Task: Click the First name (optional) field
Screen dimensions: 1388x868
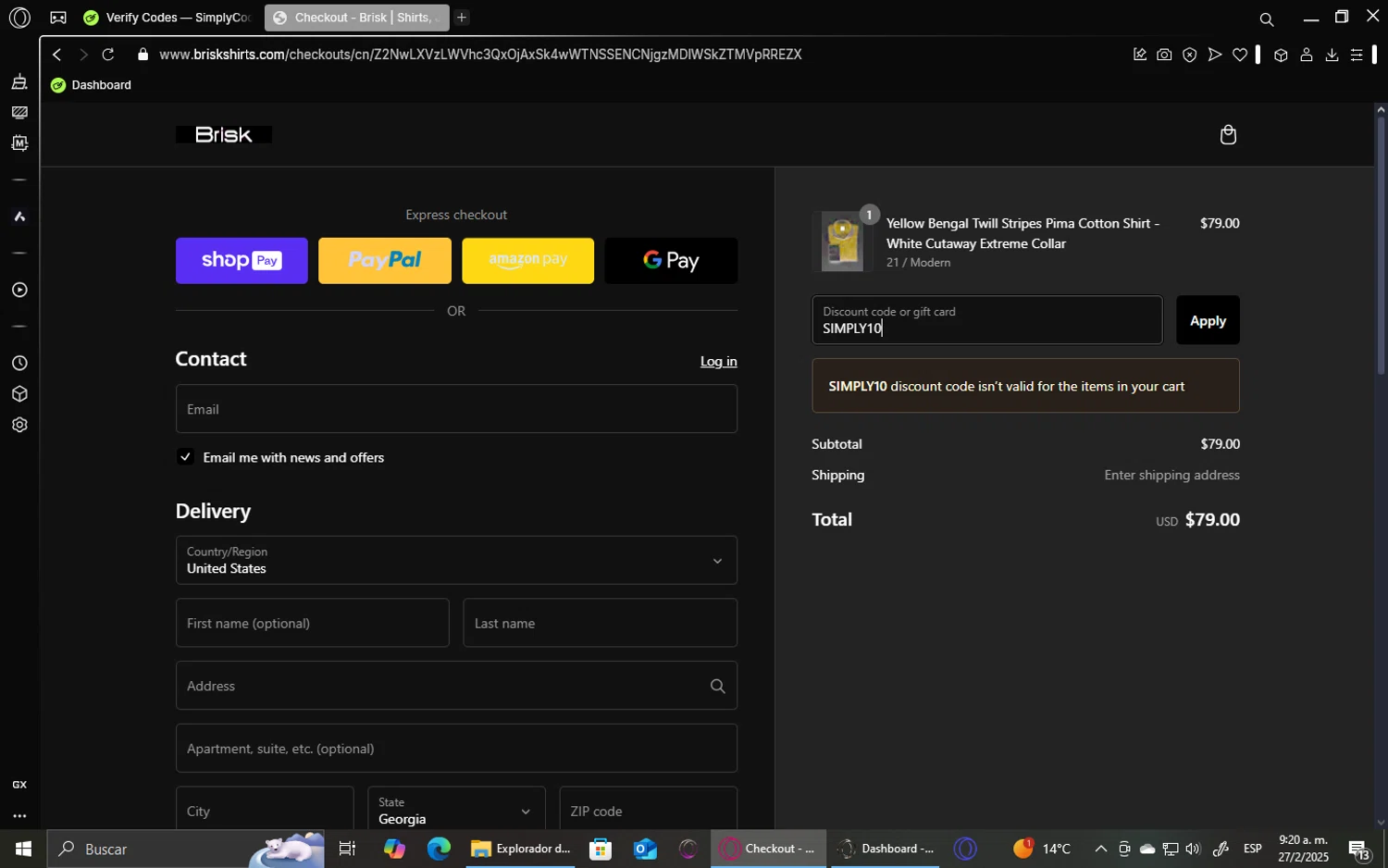Action: (312, 623)
